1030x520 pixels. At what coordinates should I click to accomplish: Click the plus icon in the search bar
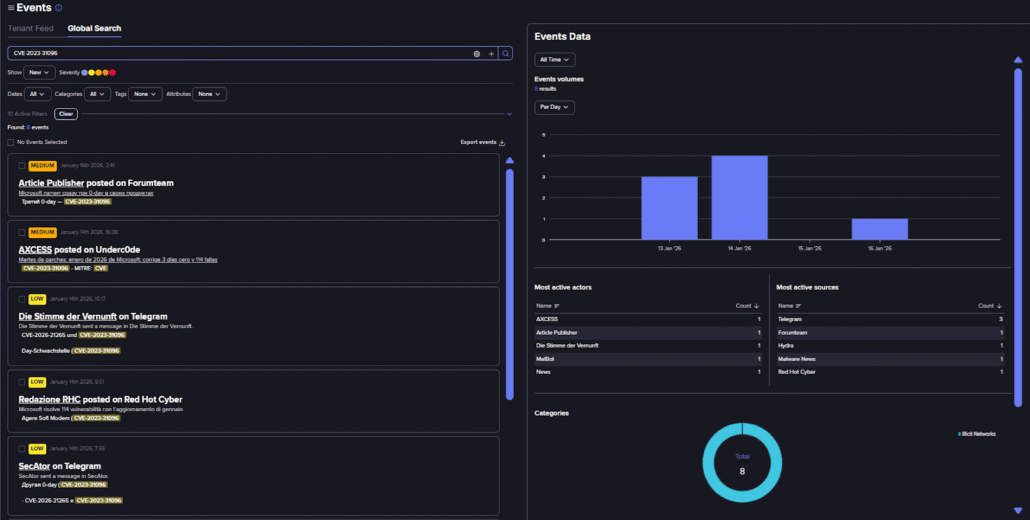click(x=491, y=54)
